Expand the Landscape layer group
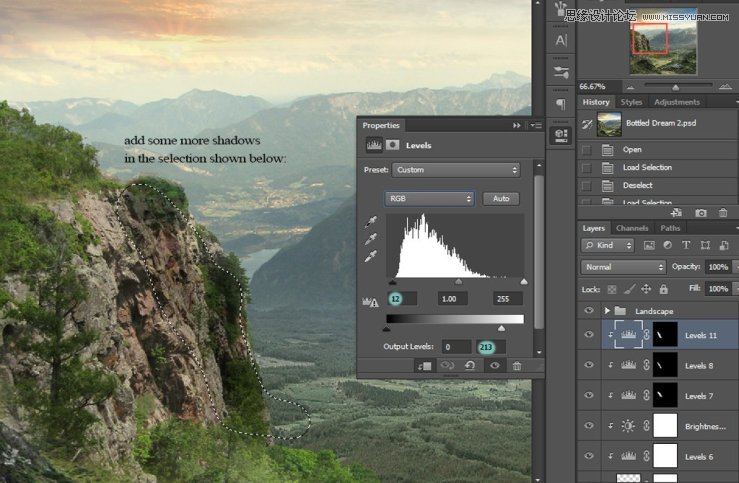 pyautogui.click(x=607, y=311)
